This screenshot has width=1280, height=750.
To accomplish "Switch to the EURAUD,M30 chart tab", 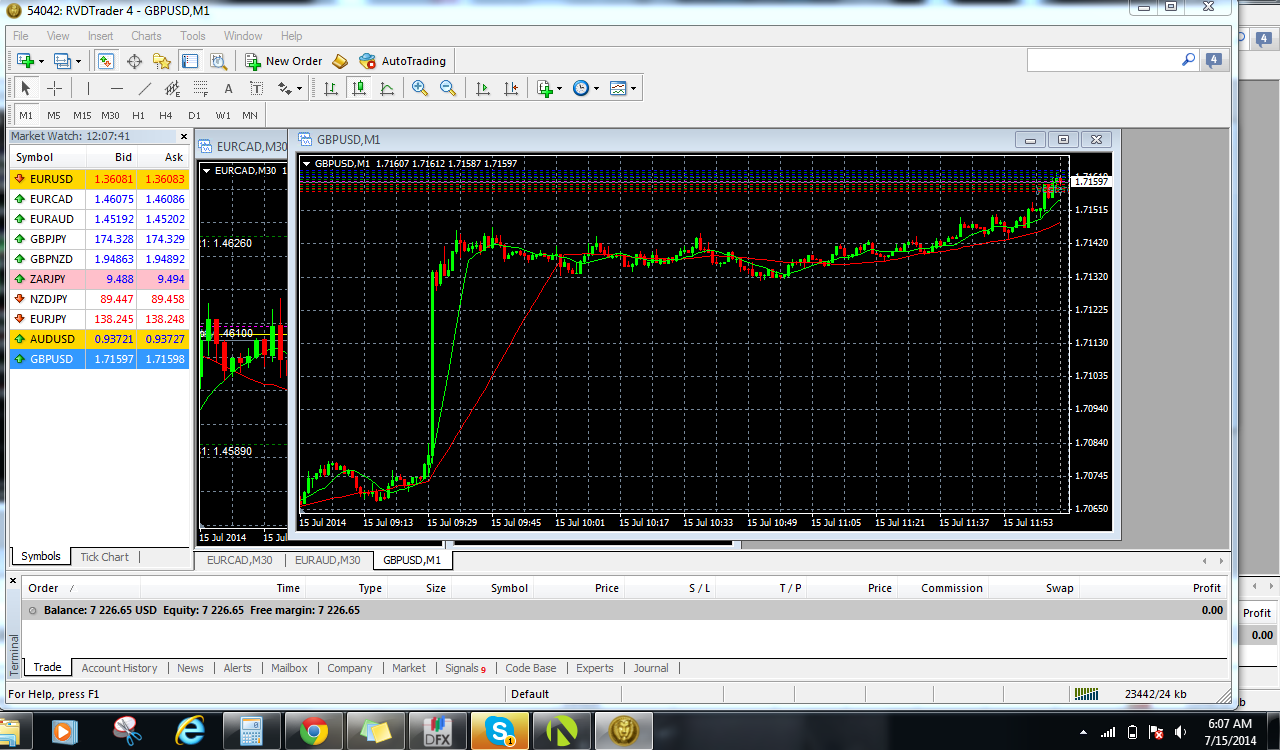I will point(328,560).
